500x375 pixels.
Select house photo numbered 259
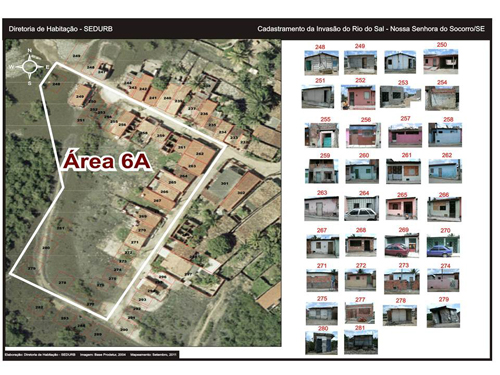[x=322, y=171]
